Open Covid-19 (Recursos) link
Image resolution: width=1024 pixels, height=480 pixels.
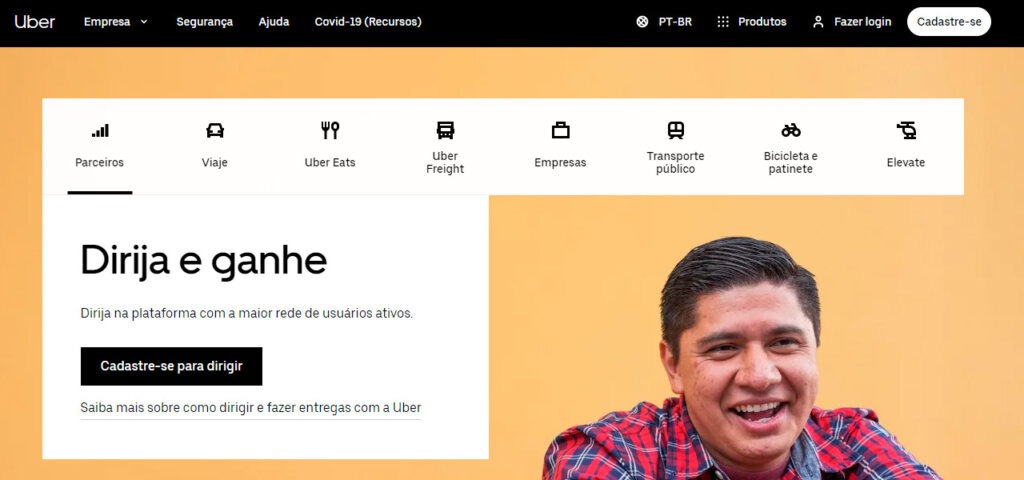(x=368, y=22)
